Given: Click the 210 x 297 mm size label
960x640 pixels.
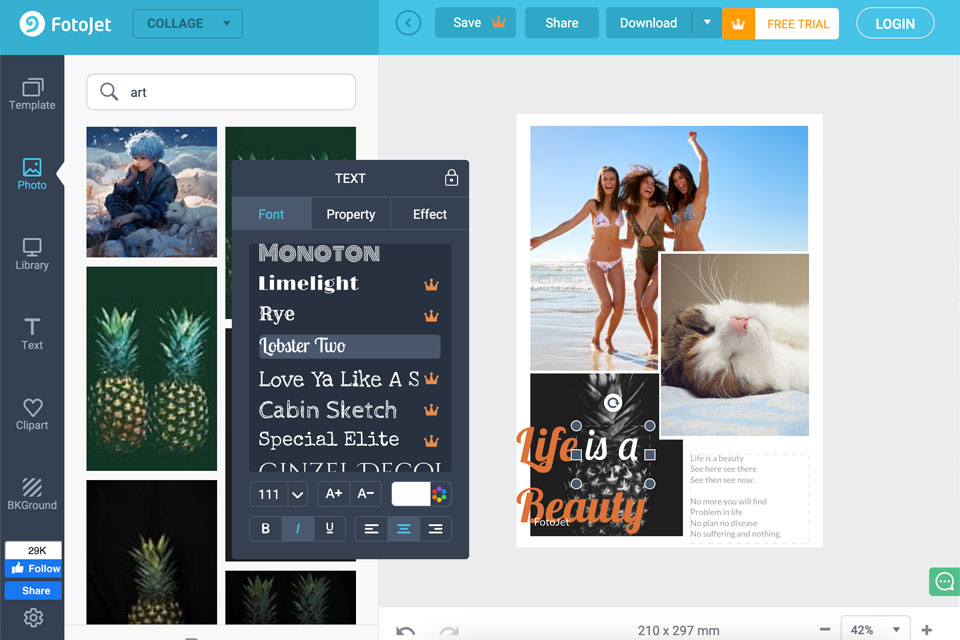Looking at the screenshot, I should [x=678, y=630].
